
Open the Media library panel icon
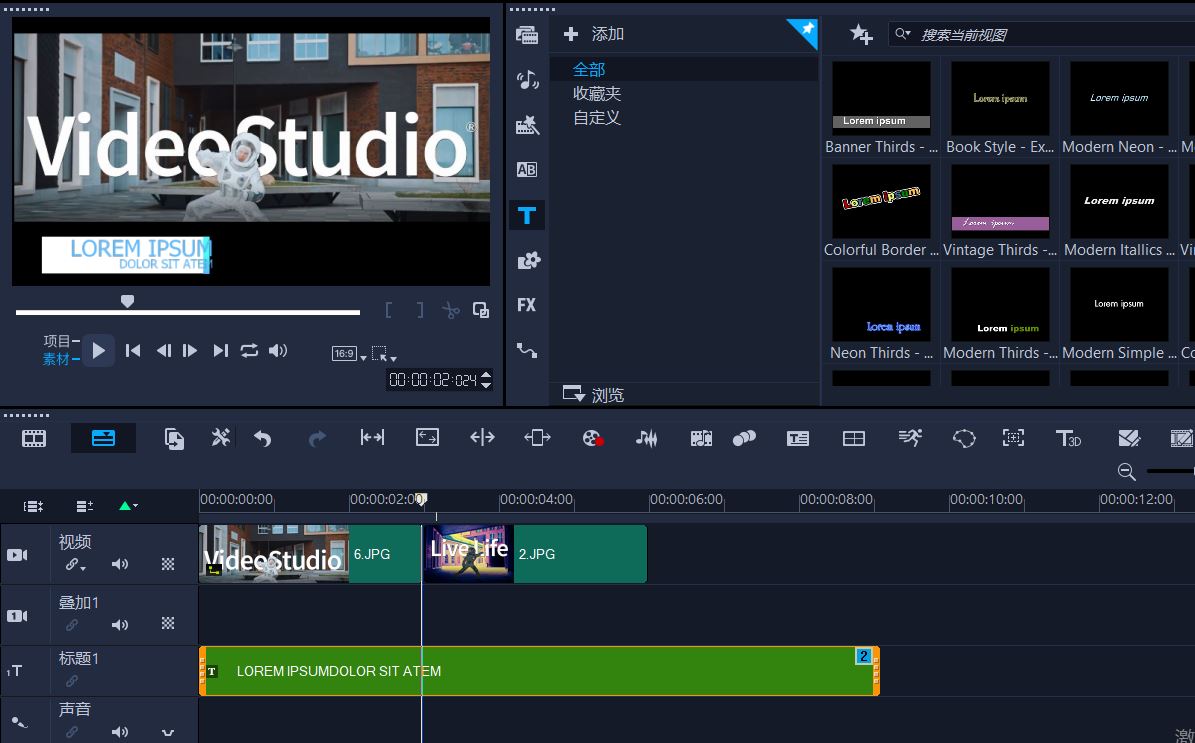[x=527, y=35]
